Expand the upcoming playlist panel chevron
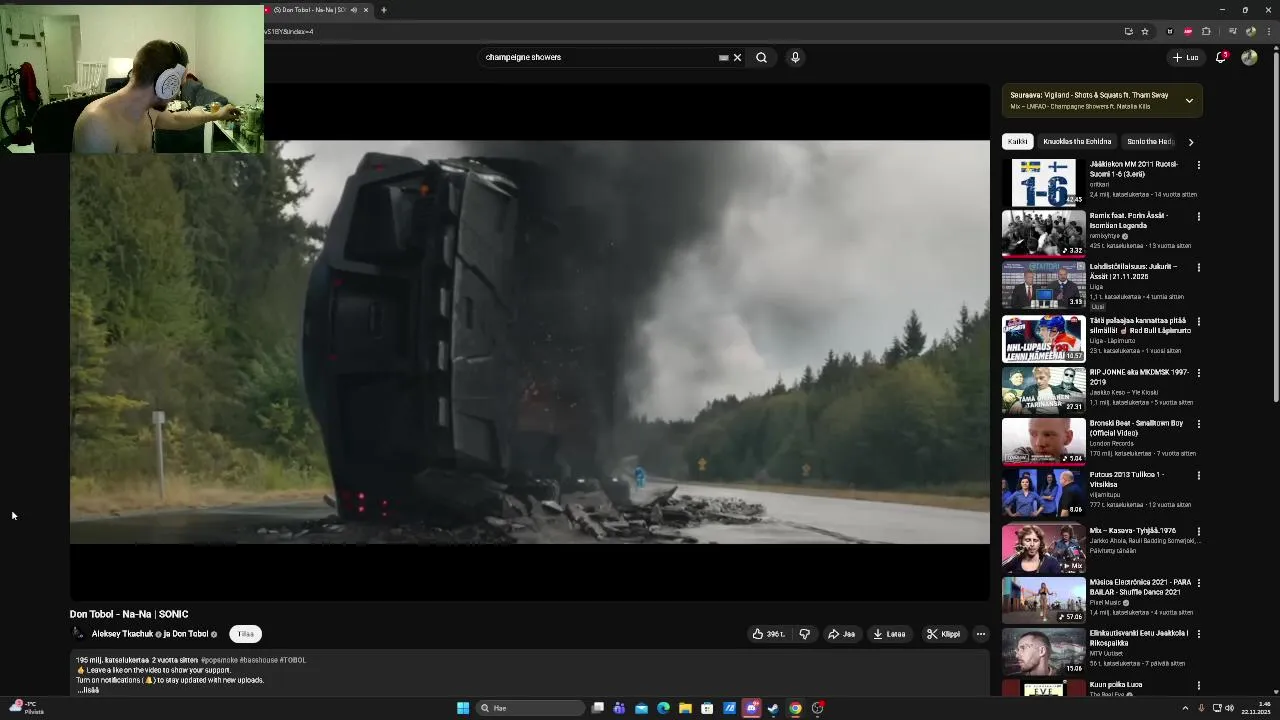The image size is (1280, 720). click(x=1189, y=100)
